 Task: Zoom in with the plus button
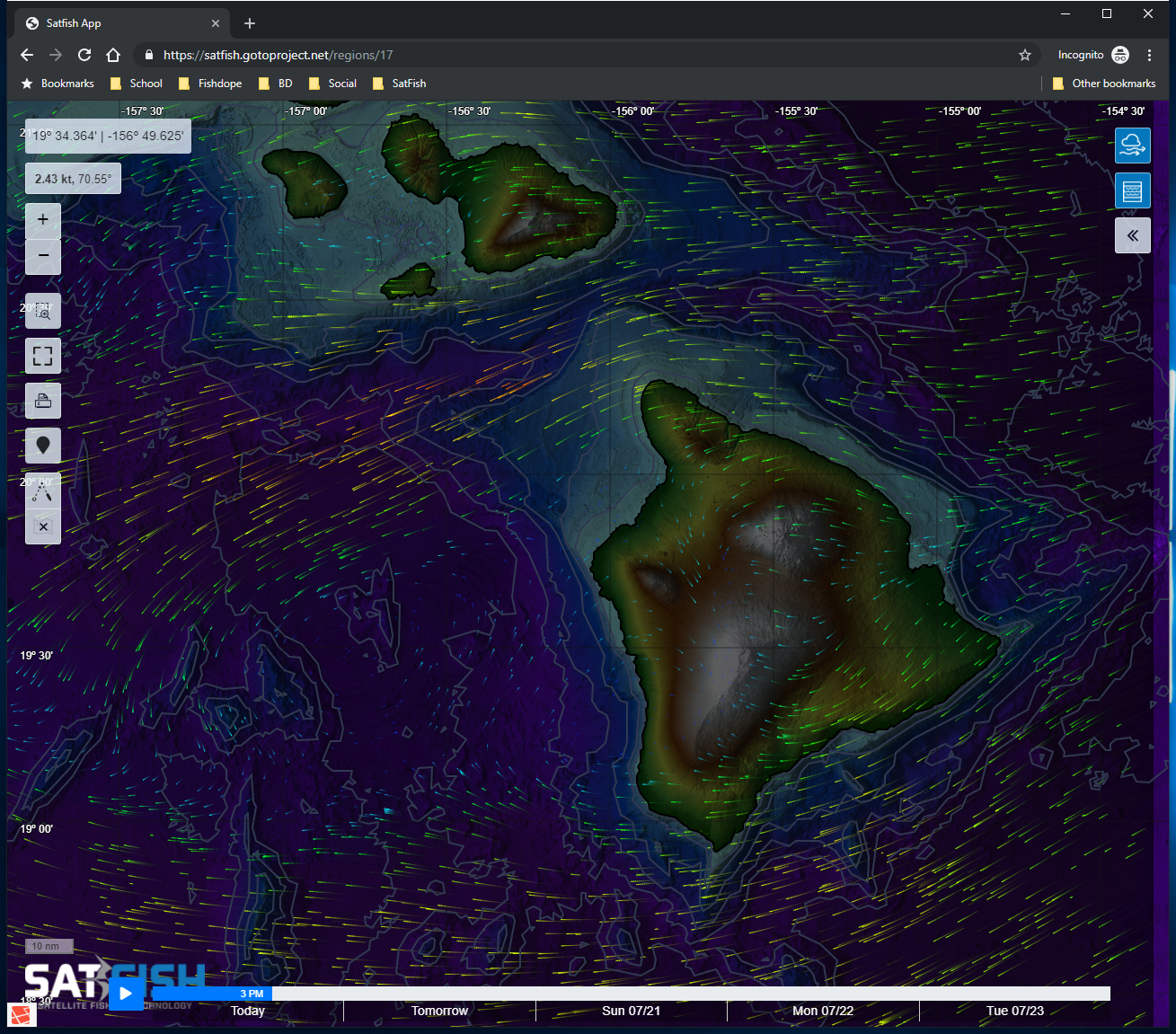(x=43, y=218)
